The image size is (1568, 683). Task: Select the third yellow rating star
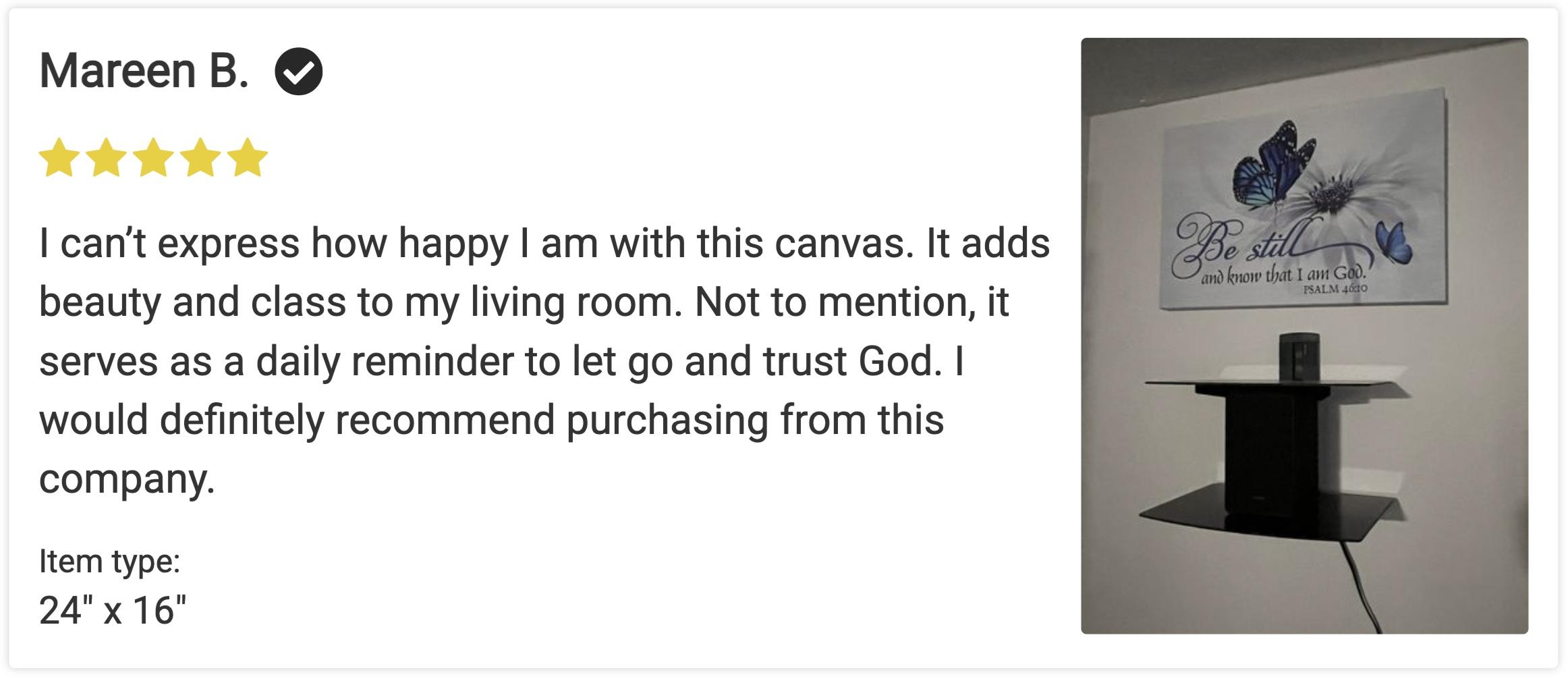(154, 157)
